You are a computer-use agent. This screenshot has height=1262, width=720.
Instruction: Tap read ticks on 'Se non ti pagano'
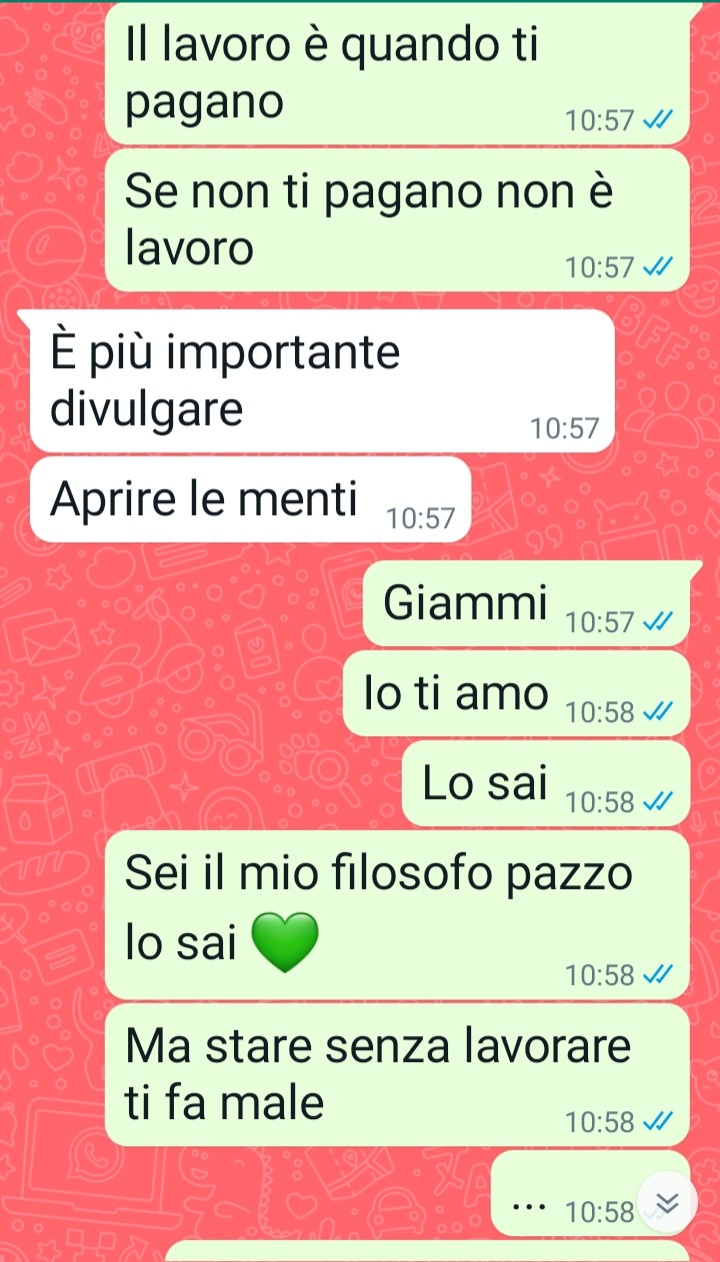click(x=657, y=268)
